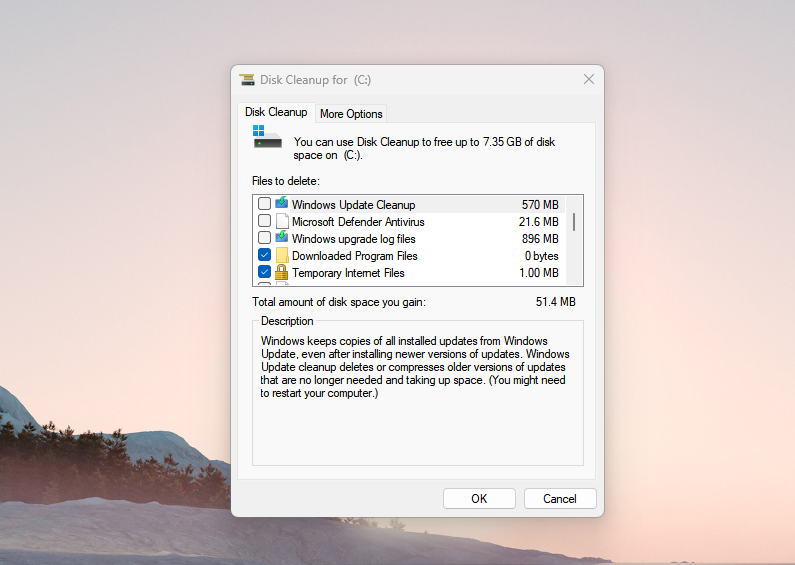The image size is (795, 565).
Task: Select the Windows Update Cleanup row label
Action: point(353,205)
